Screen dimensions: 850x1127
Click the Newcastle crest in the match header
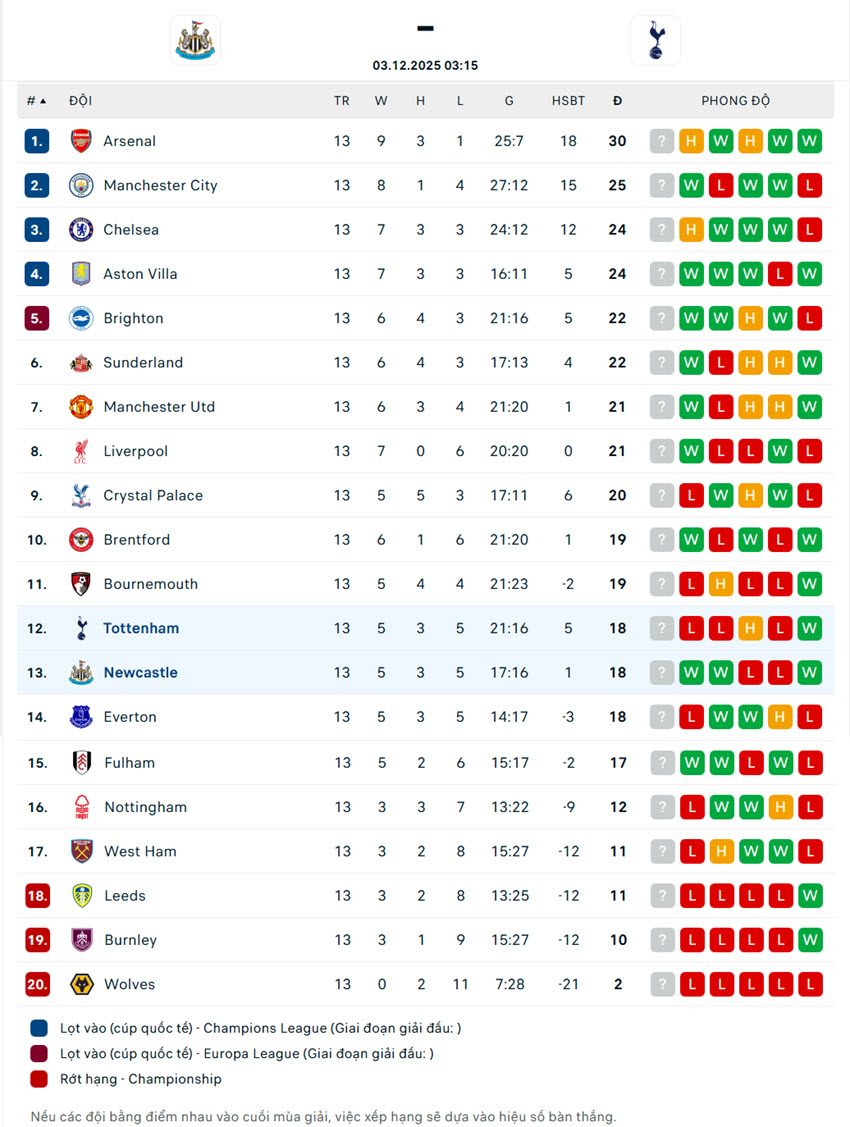tap(195, 41)
